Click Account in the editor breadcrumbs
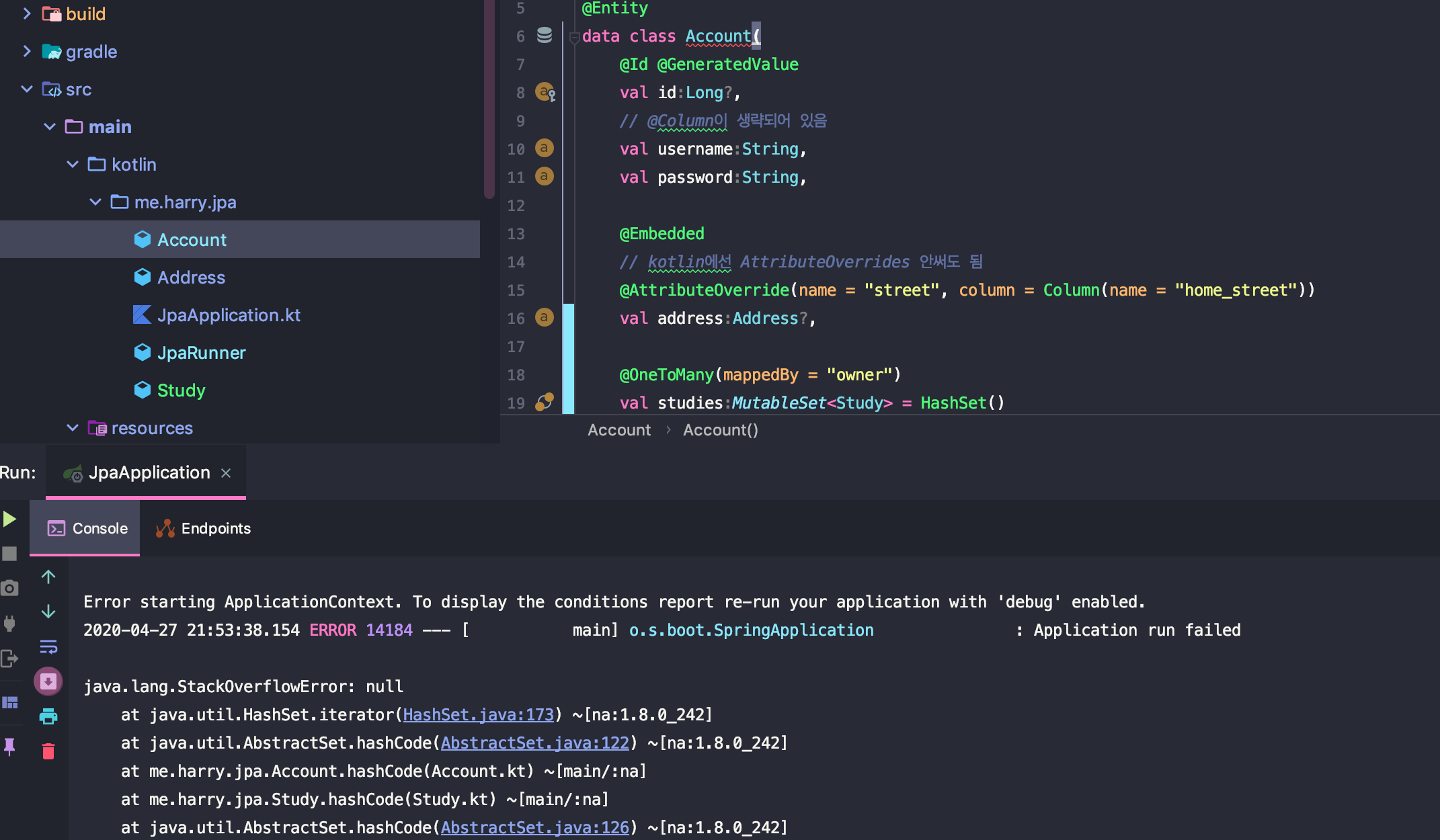The image size is (1440, 840). point(618,429)
